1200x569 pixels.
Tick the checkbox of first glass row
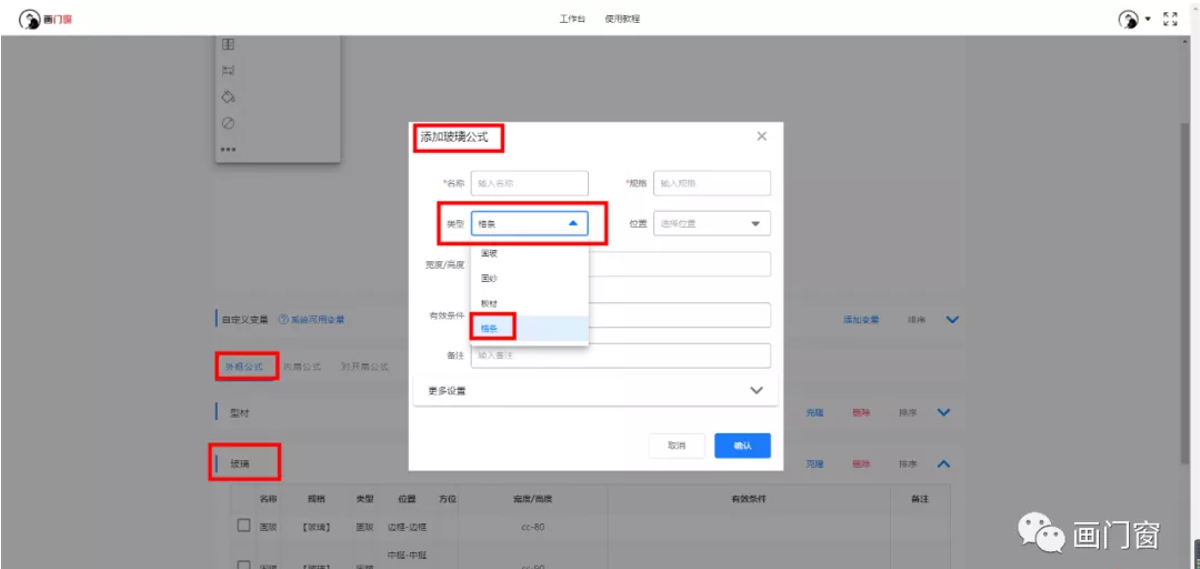click(x=243, y=526)
